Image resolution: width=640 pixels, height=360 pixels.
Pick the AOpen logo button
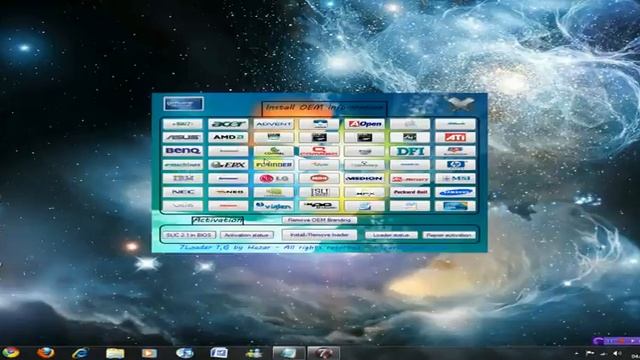tap(364, 124)
